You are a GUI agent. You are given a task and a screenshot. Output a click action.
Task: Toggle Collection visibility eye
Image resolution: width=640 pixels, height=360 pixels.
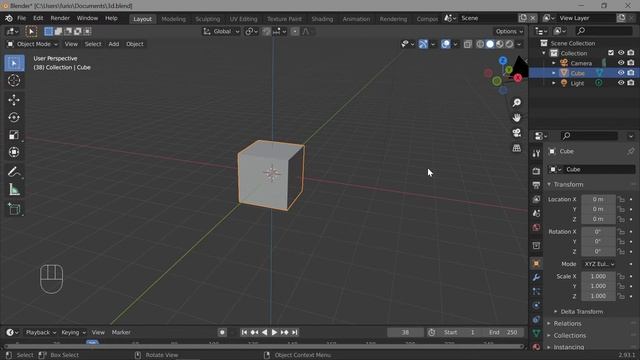click(x=621, y=53)
